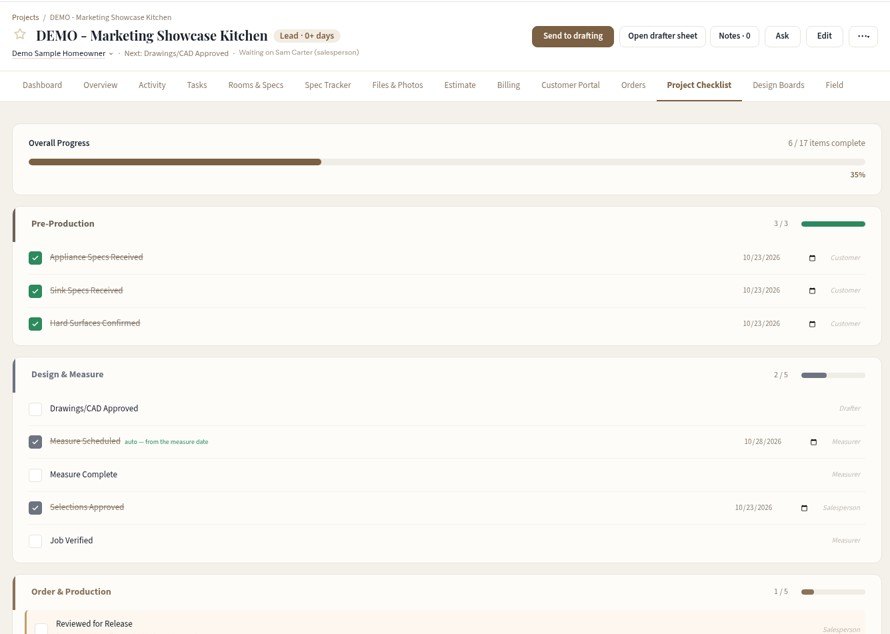Uncheck Hard Surfaces Confirmed
This screenshot has width=890, height=634.
(35, 324)
